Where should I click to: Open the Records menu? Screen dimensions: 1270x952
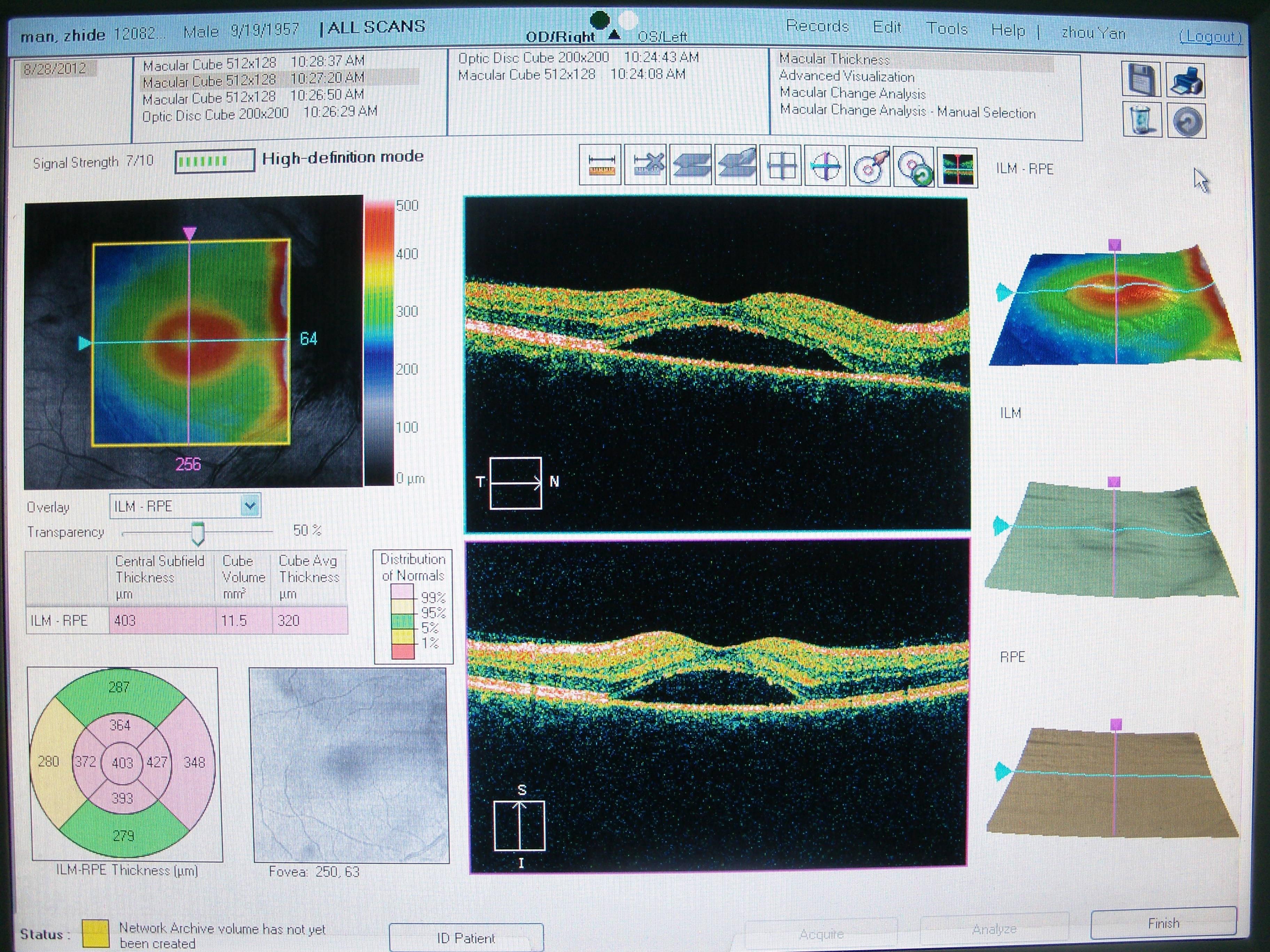tap(817, 26)
